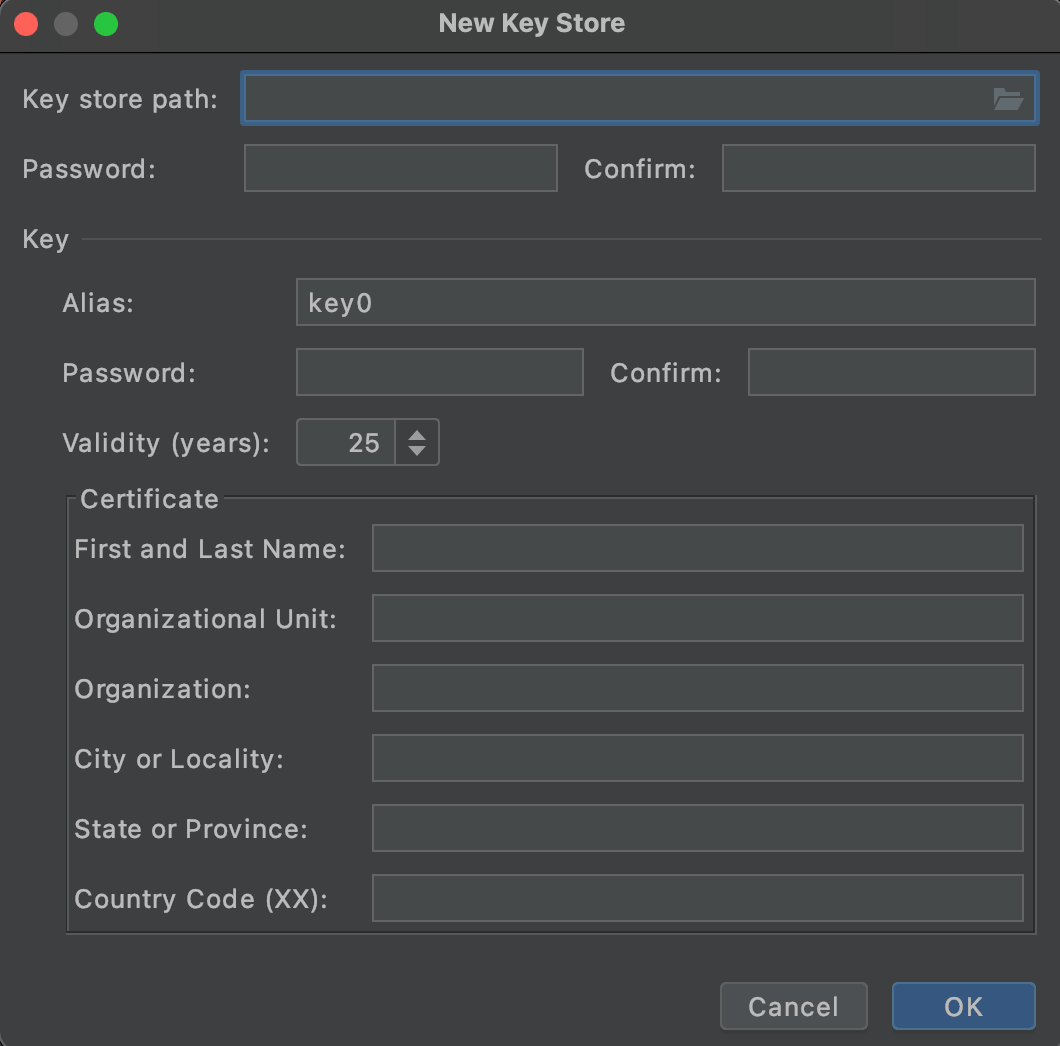The image size is (1060, 1046).
Task: Close the New Key Store dialog window
Action: (26, 24)
